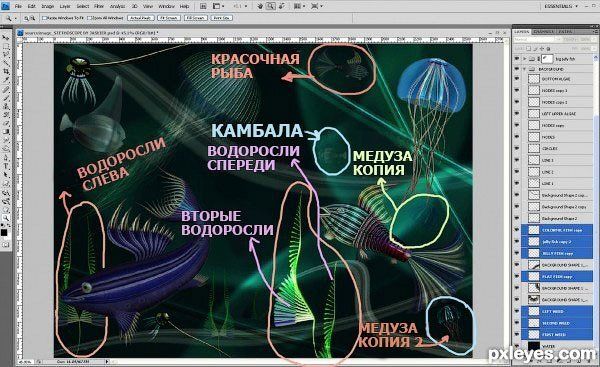The height and width of the screenshot is (367, 600).
Task: Click the foreground color swatch
Action: coord(4,232)
